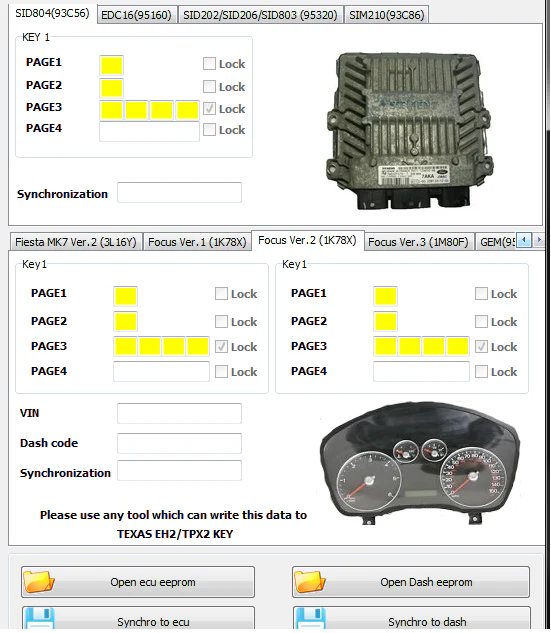Viewport: 551px width, 633px height.
Task: Enable Lock for PAGE1 in ECU KEY 1
Action: point(209,63)
